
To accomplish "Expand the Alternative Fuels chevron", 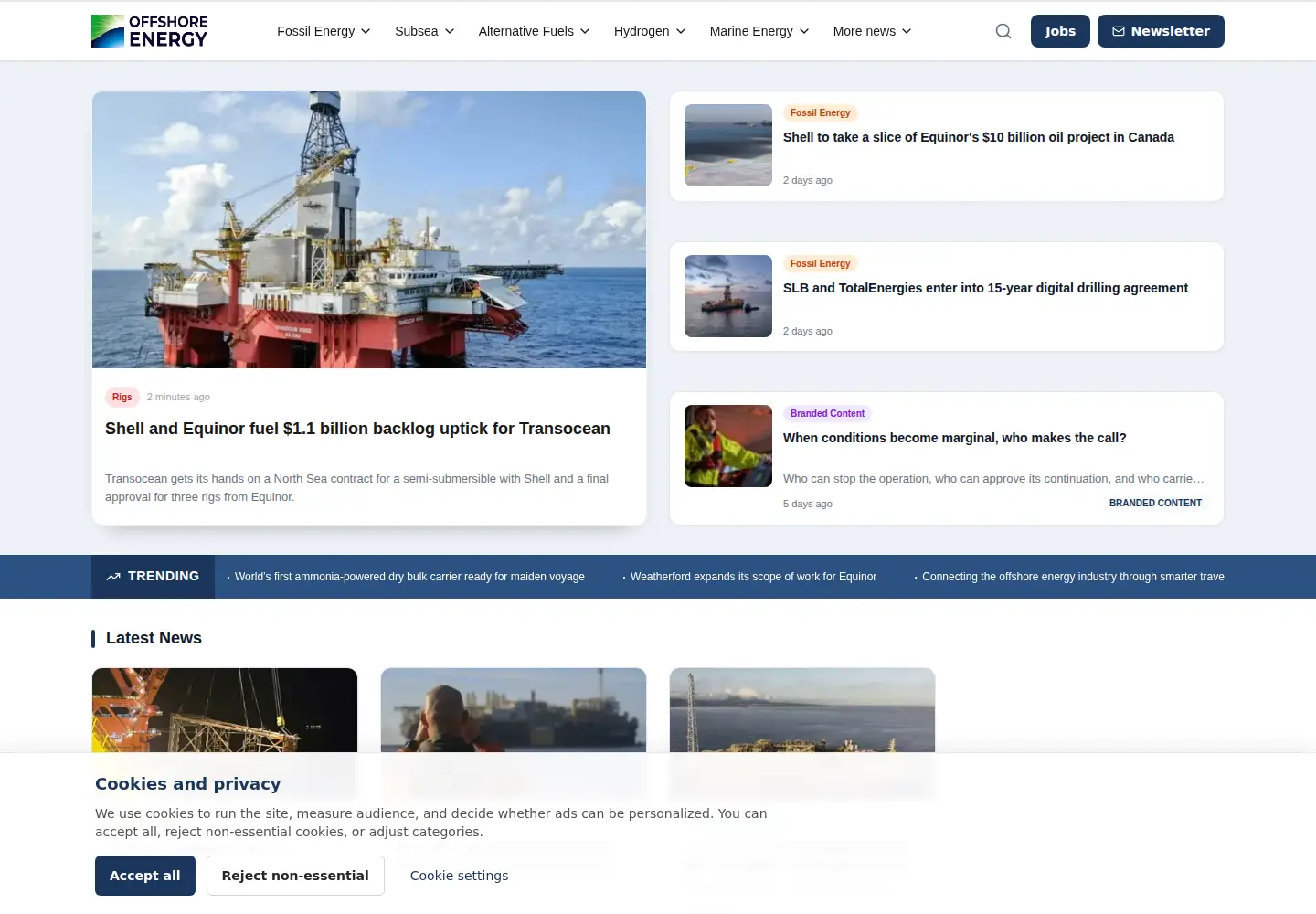I will 585,31.
